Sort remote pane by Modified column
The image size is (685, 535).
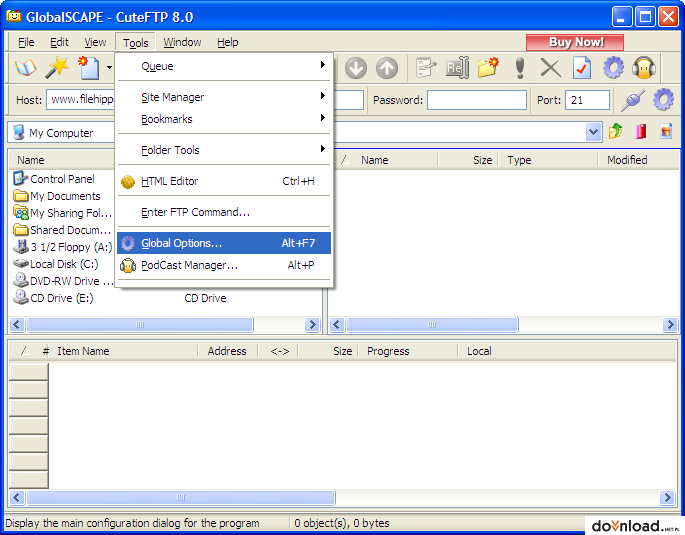coord(638,160)
